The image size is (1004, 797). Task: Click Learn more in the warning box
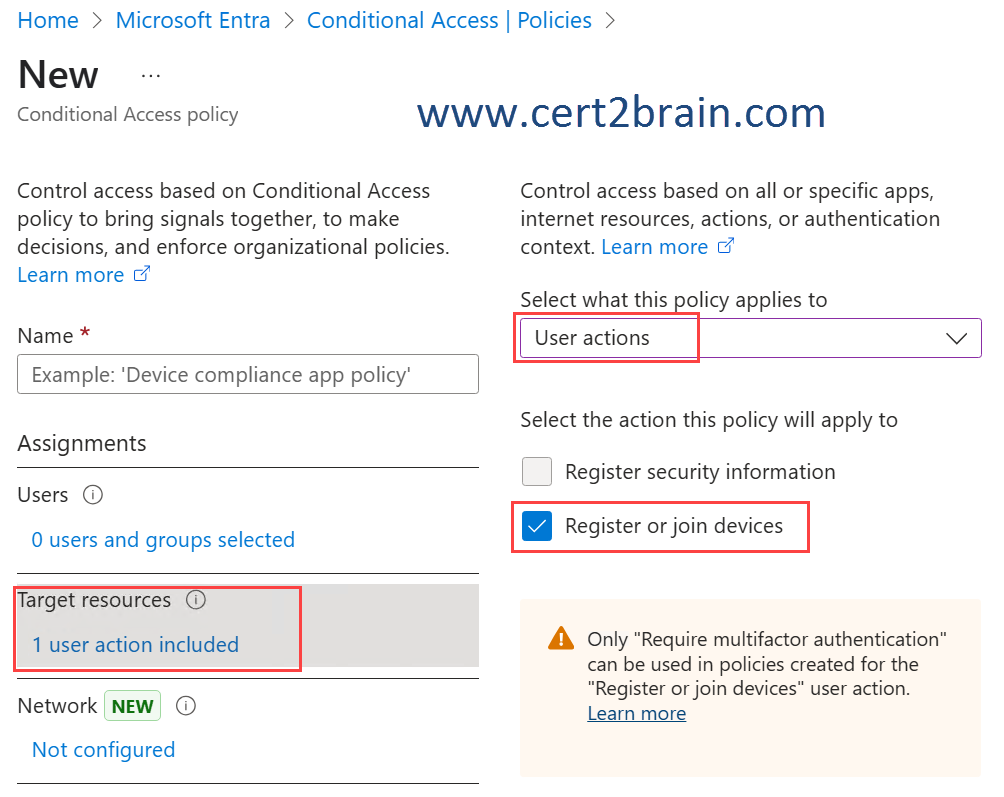636,713
